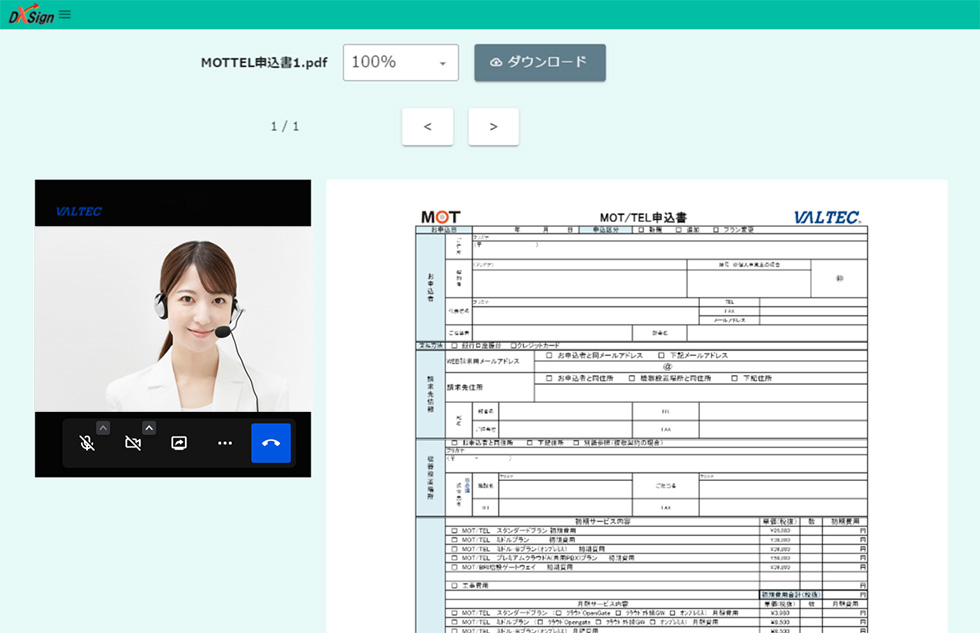Check the お申込者と同メールアドレス checkbox
The width and height of the screenshot is (980, 633).
pyautogui.click(x=548, y=355)
